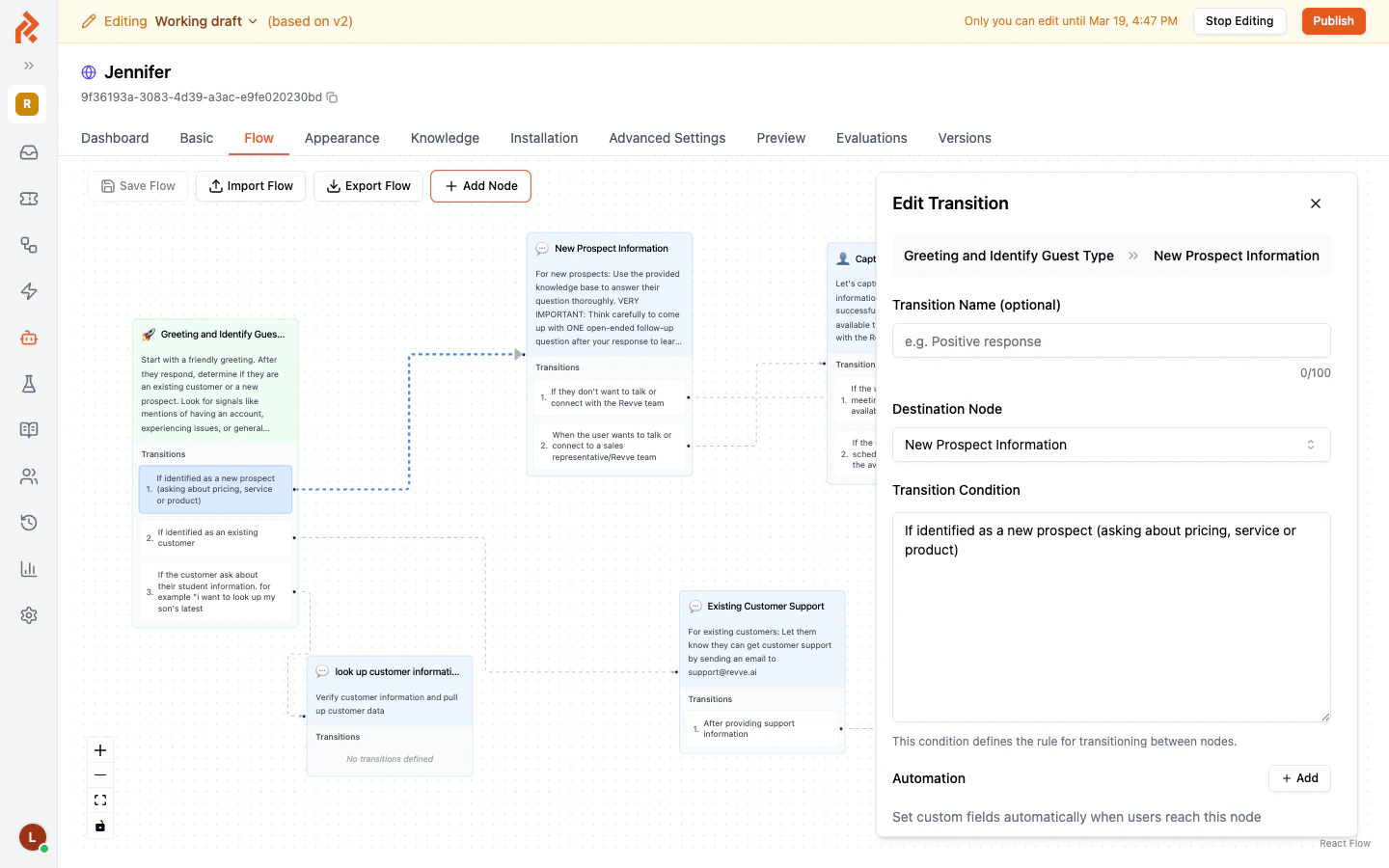Switch to the Evaluations tab
The height and width of the screenshot is (868, 1389).
coord(871,138)
